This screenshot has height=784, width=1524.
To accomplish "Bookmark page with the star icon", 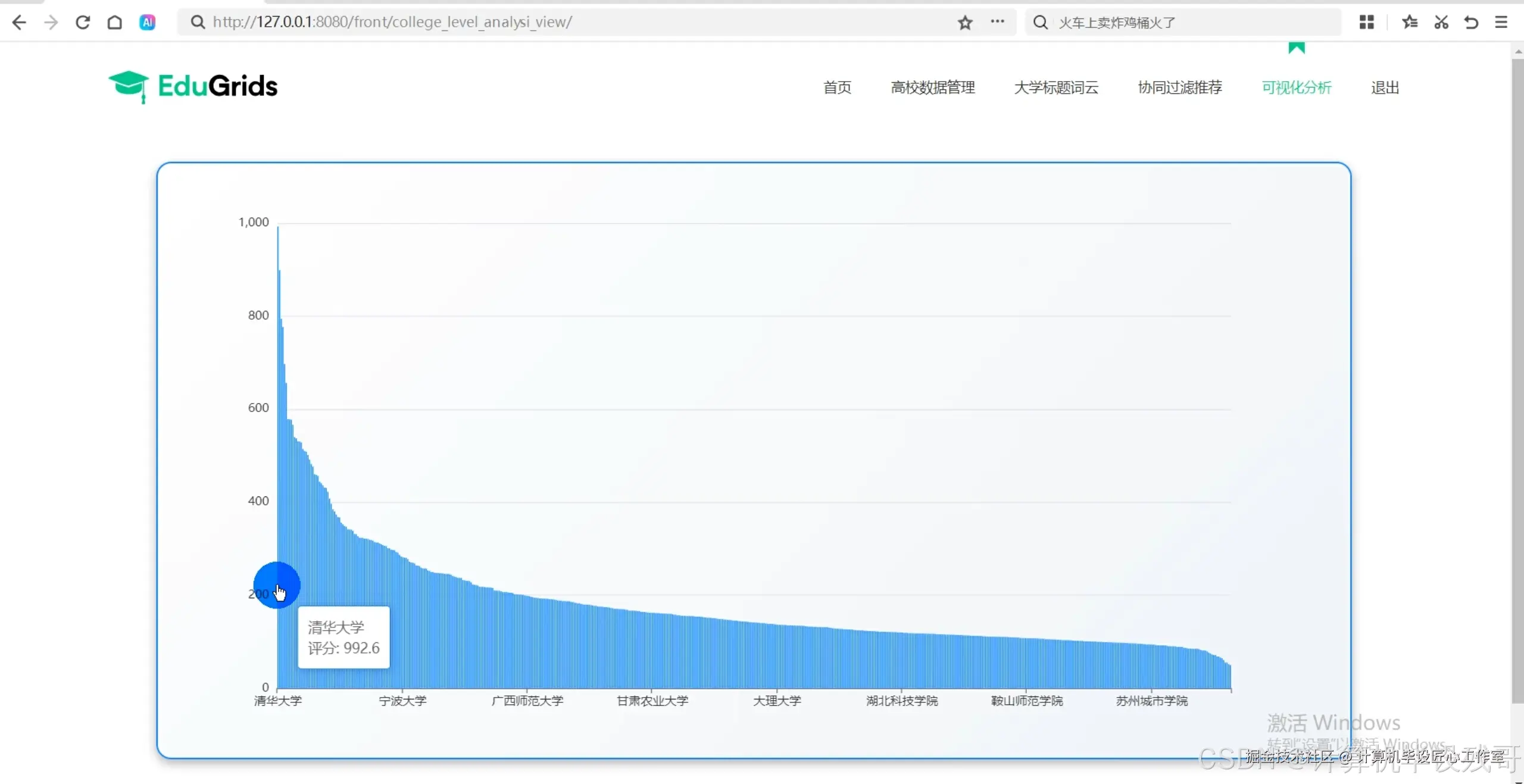I will [965, 23].
